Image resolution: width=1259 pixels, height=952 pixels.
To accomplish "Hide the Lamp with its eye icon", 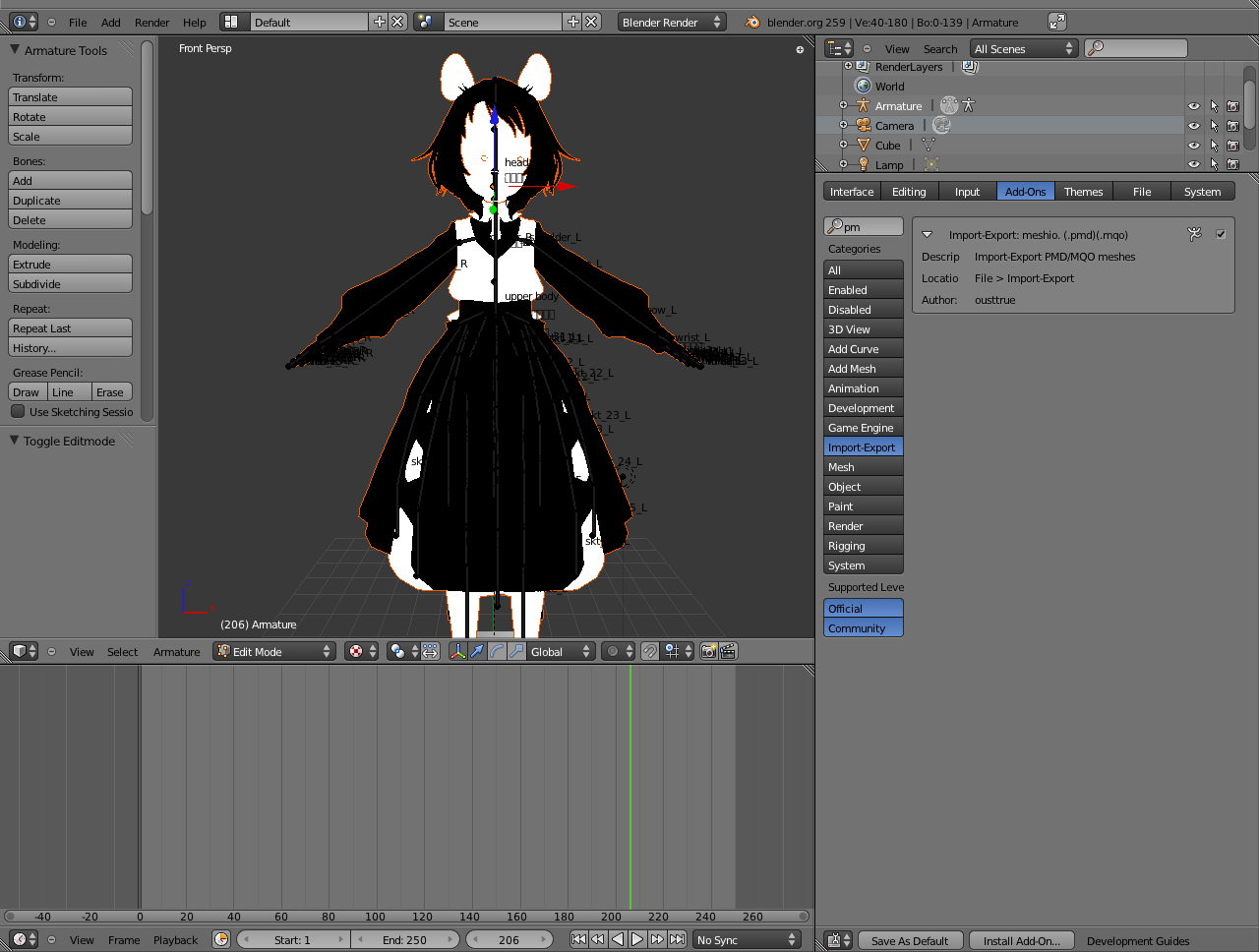I will tap(1194, 164).
